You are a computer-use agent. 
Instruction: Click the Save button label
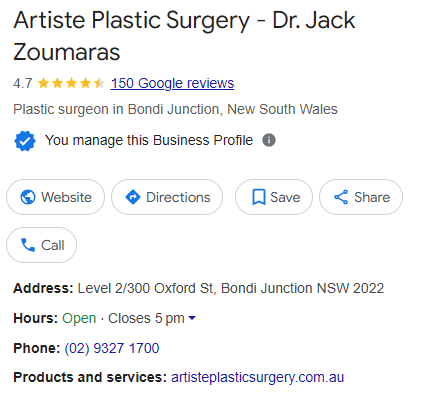(285, 197)
